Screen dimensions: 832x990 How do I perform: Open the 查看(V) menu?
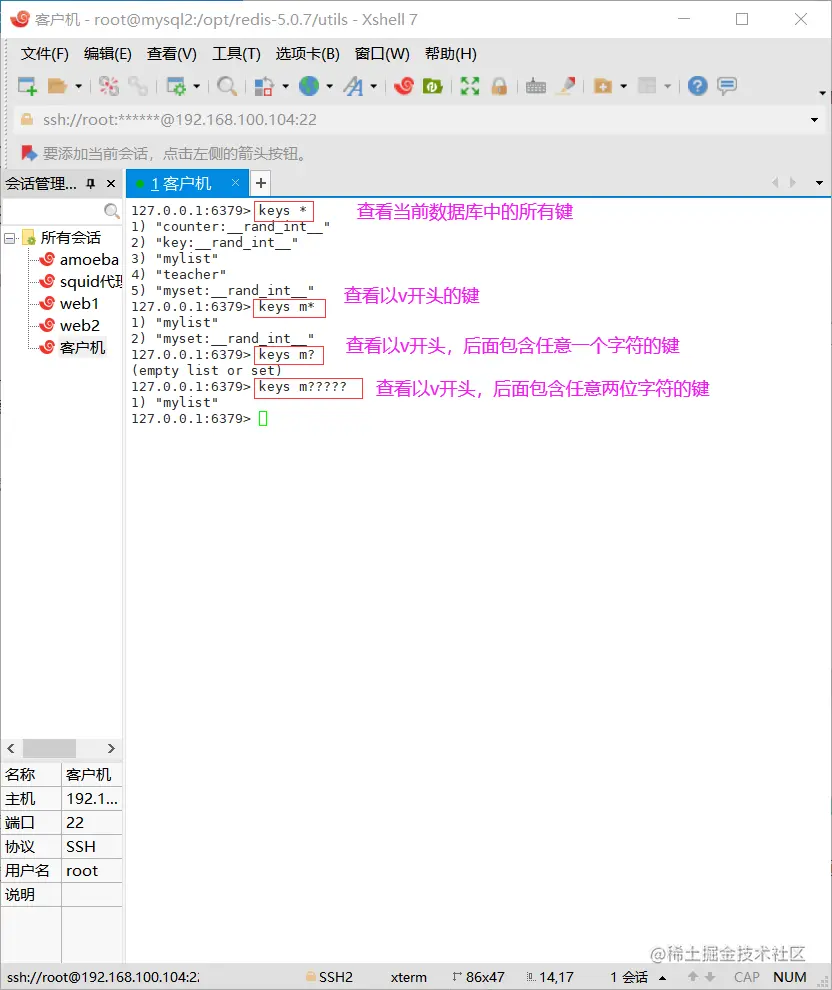pos(172,54)
